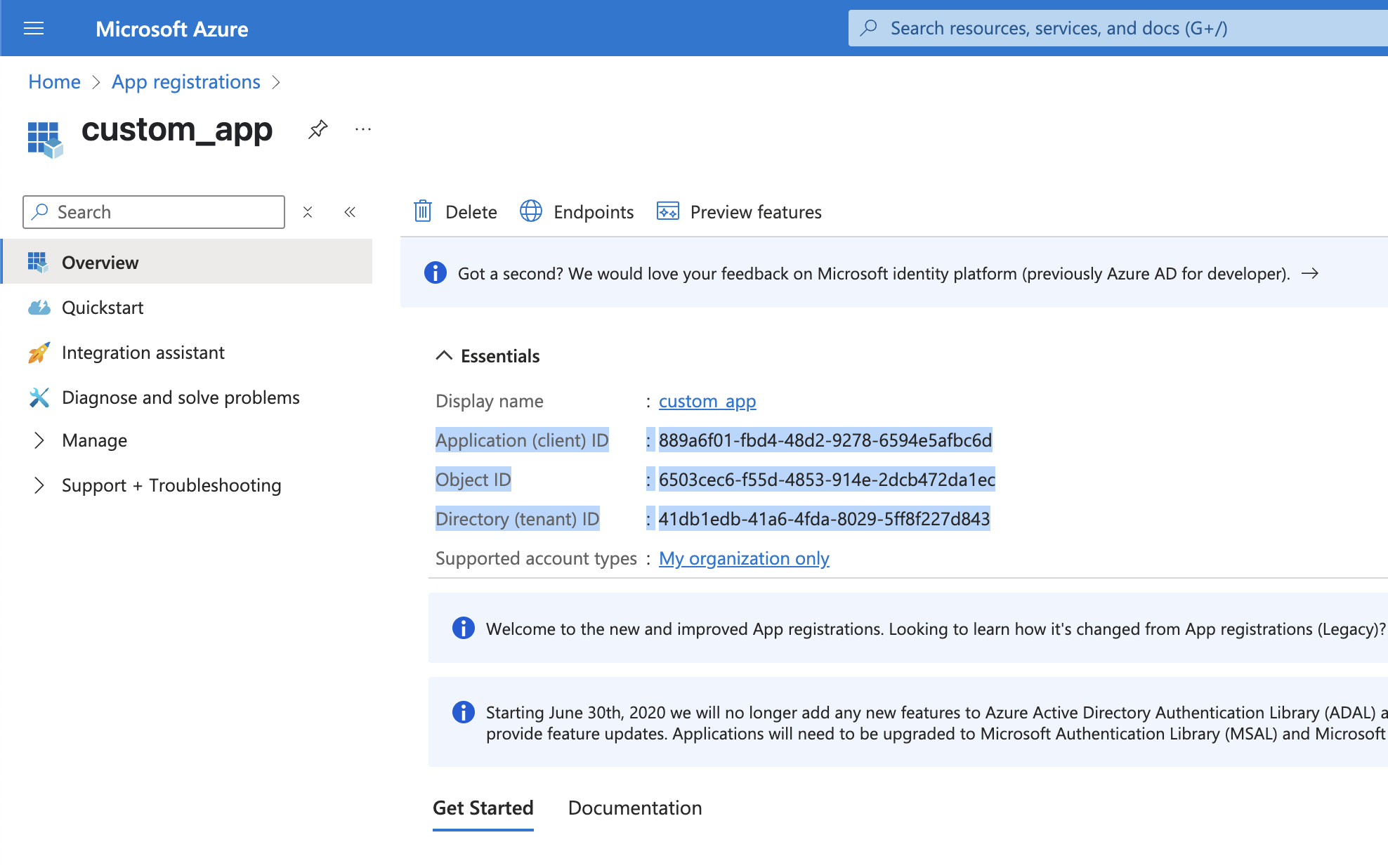The width and height of the screenshot is (1388, 868).
Task: Click the Endpoints globe icon
Action: (531, 211)
